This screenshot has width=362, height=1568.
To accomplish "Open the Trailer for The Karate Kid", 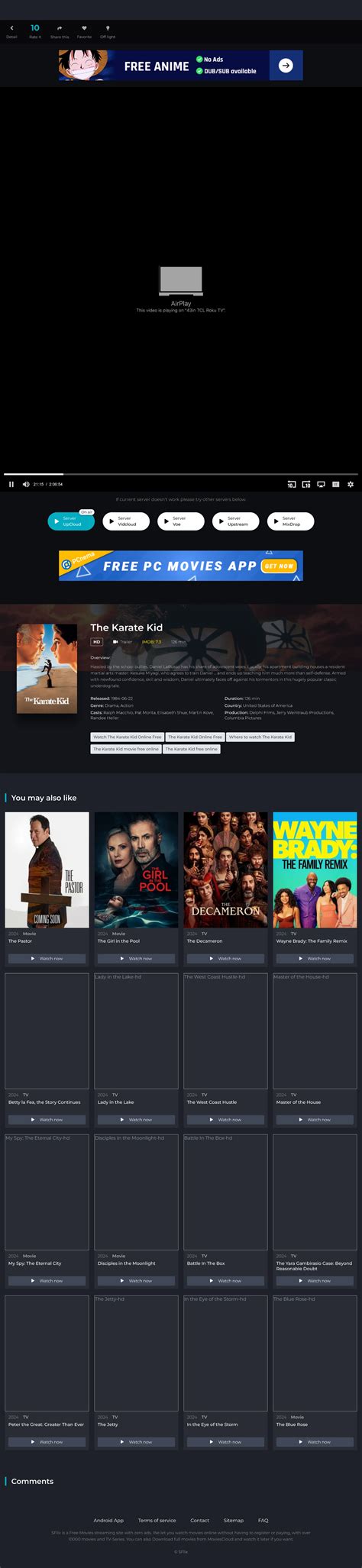I will (122, 642).
